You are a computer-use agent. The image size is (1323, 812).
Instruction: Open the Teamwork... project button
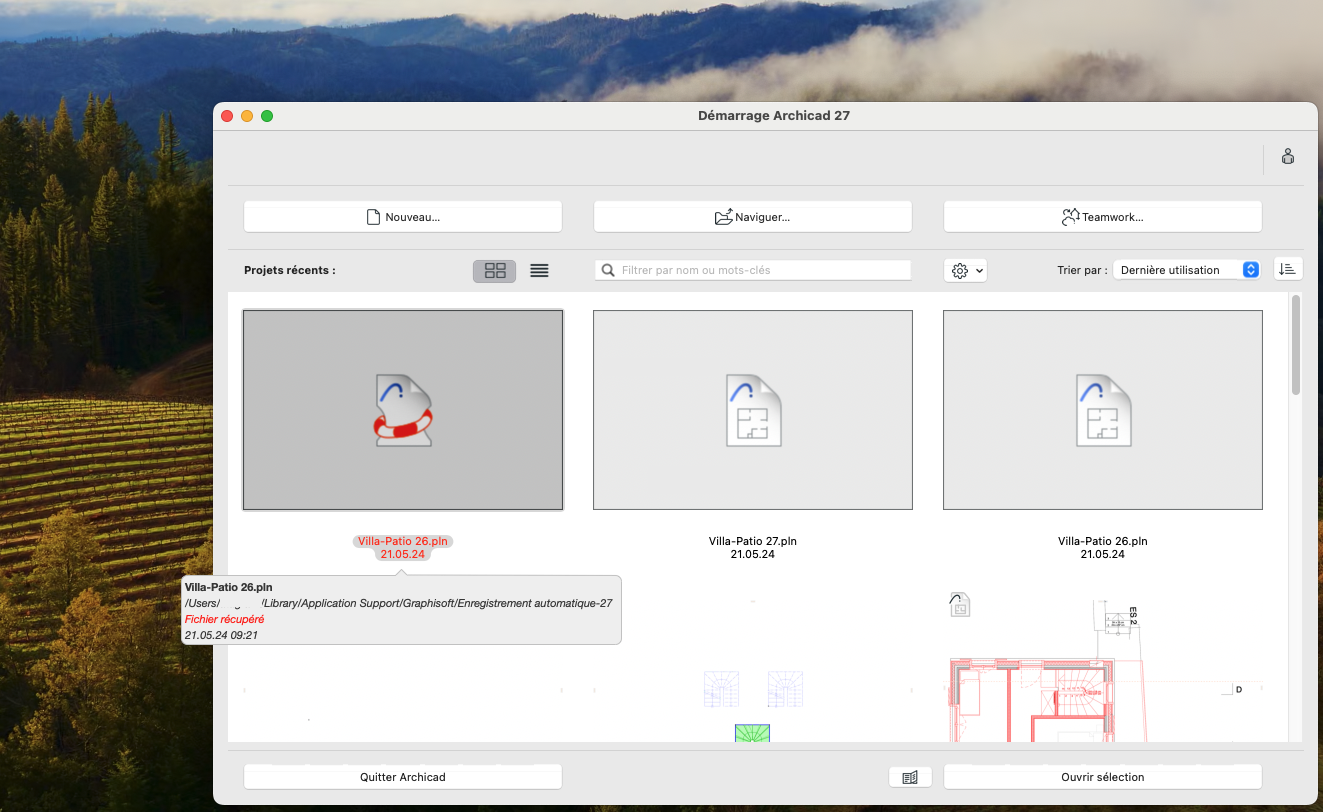(x=1103, y=217)
